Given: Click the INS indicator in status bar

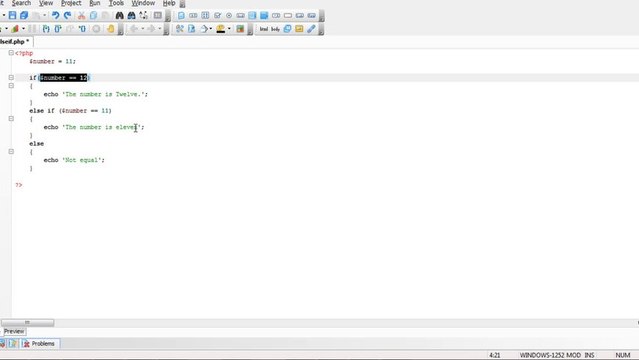Looking at the screenshot, I should (x=589, y=355).
